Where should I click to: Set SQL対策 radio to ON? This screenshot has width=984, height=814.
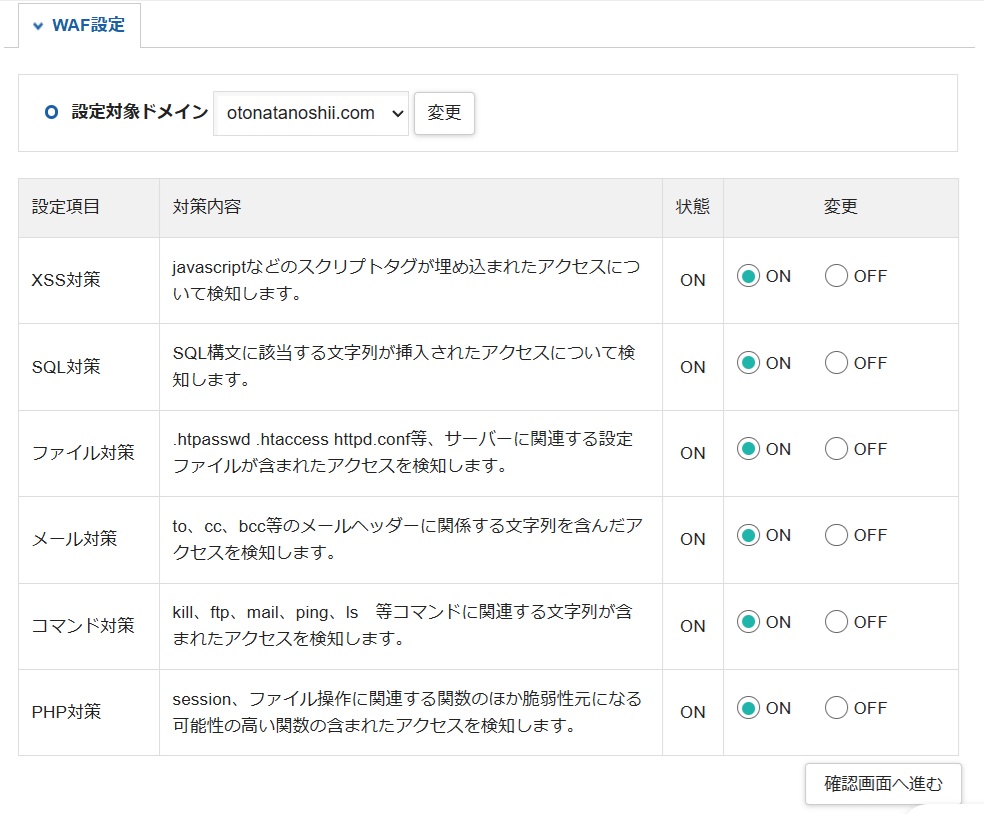pyautogui.click(x=748, y=363)
